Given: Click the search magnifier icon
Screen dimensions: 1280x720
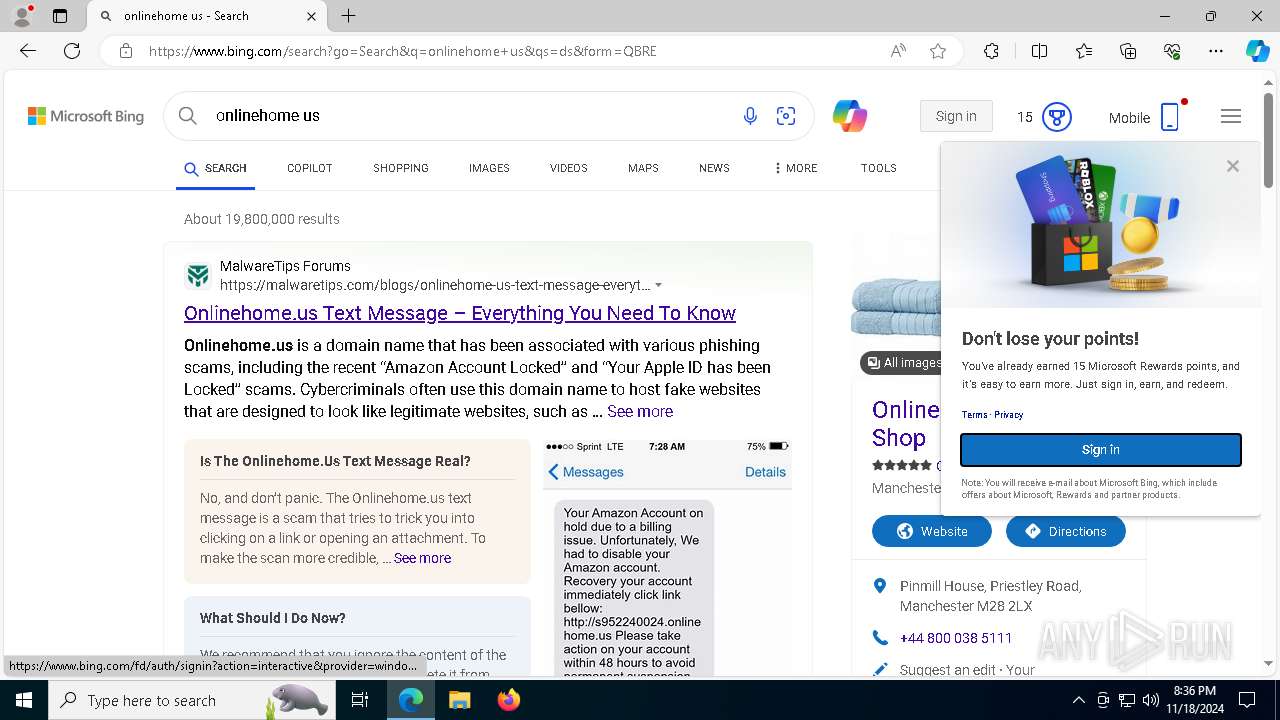Looking at the screenshot, I should coord(187,116).
